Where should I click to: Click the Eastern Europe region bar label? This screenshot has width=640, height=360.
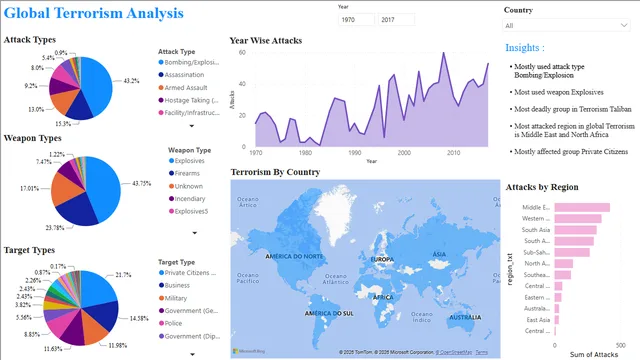537,298
